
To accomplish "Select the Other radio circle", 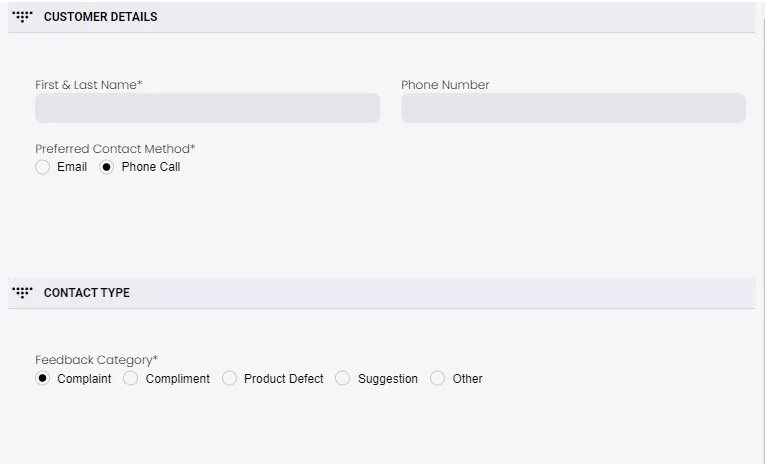I will click(437, 379).
